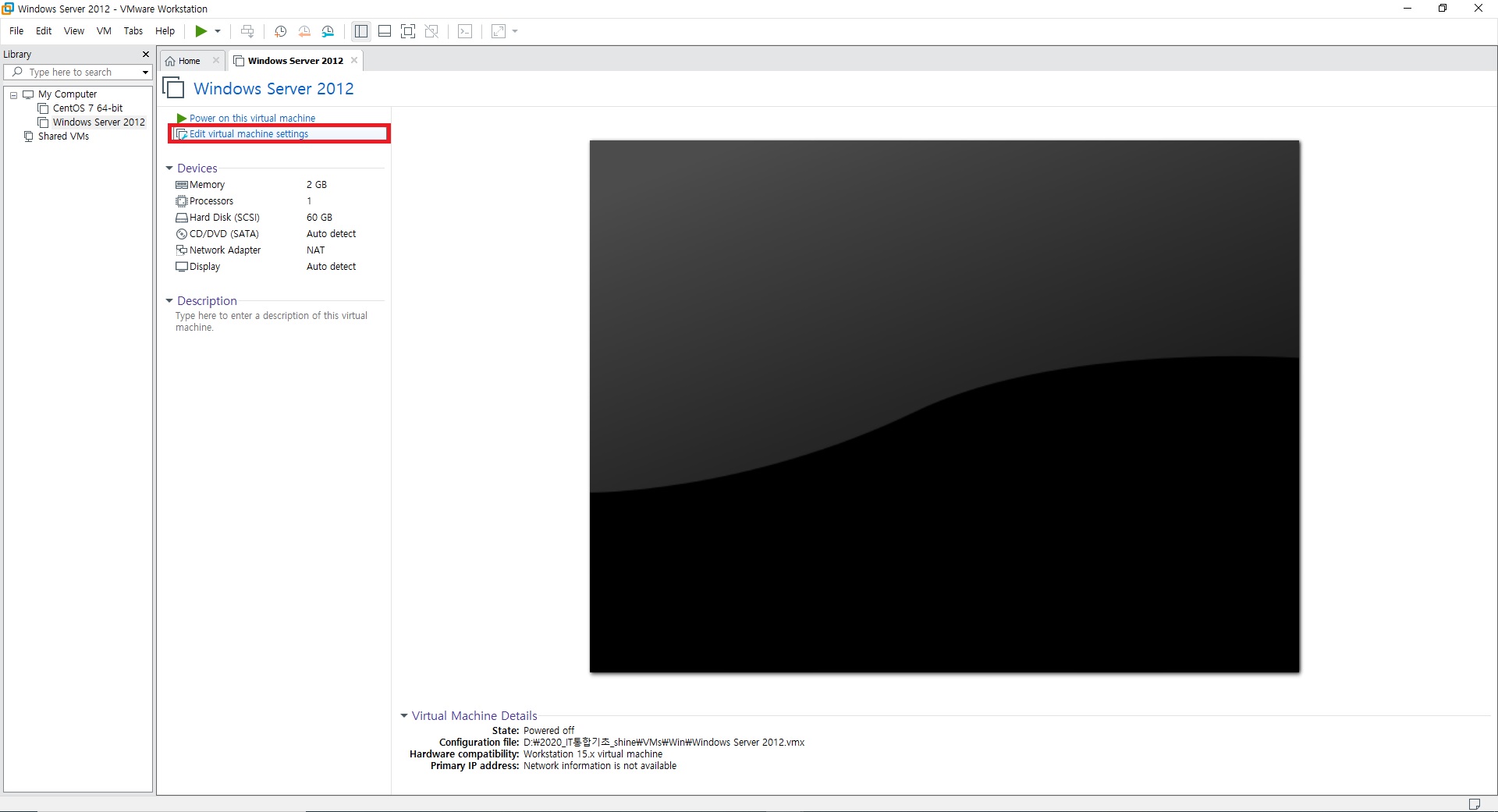Viewport: 1498px width, 812px height.
Task: Revert the virtual machine to snapshot
Action: click(x=304, y=31)
